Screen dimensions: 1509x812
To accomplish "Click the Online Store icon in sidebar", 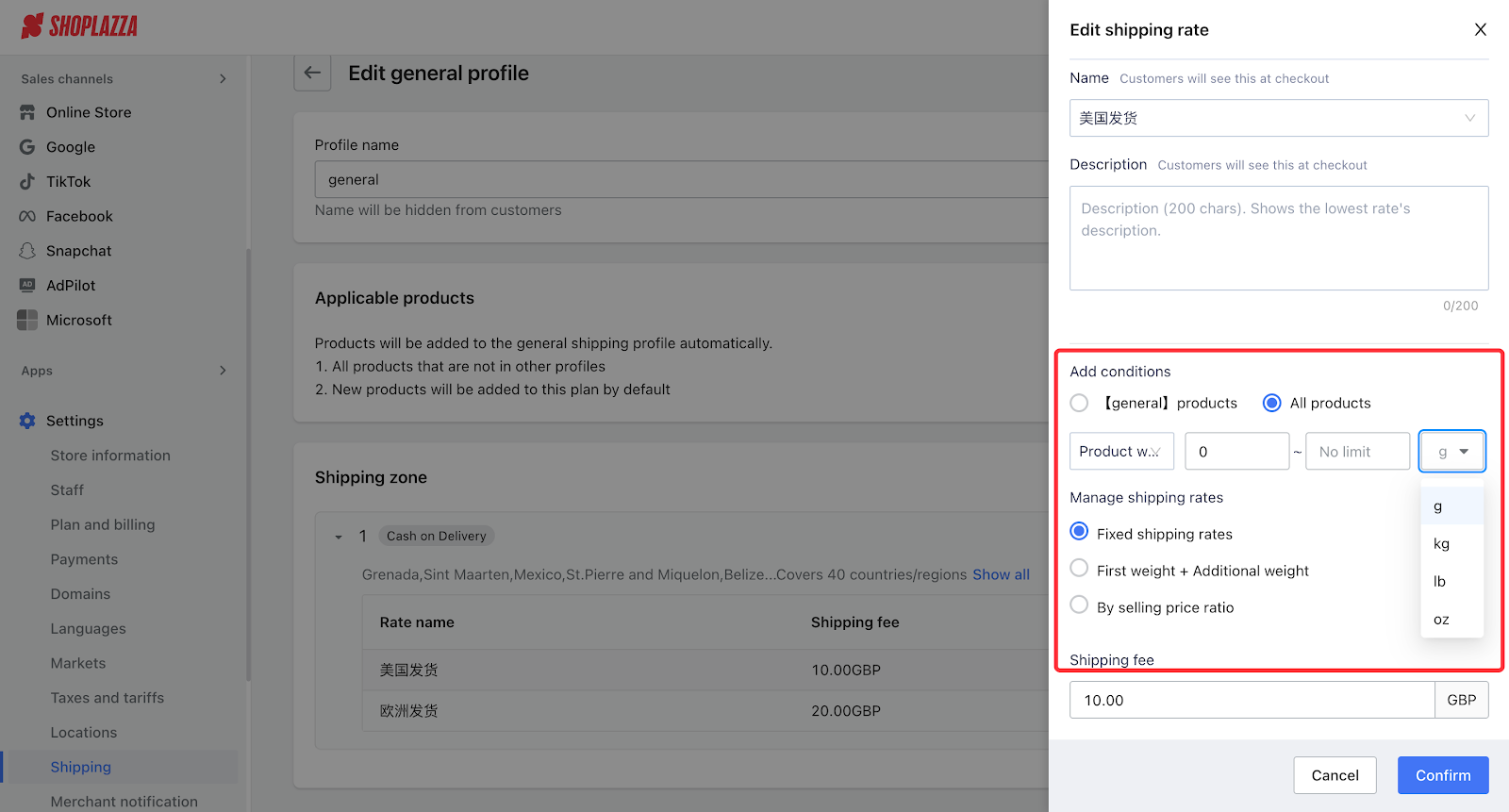I will [27, 112].
